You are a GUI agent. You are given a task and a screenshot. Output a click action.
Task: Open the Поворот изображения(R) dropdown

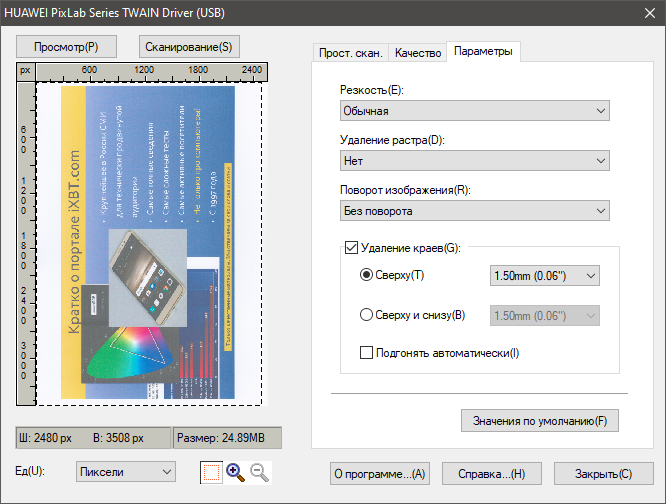click(474, 211)
